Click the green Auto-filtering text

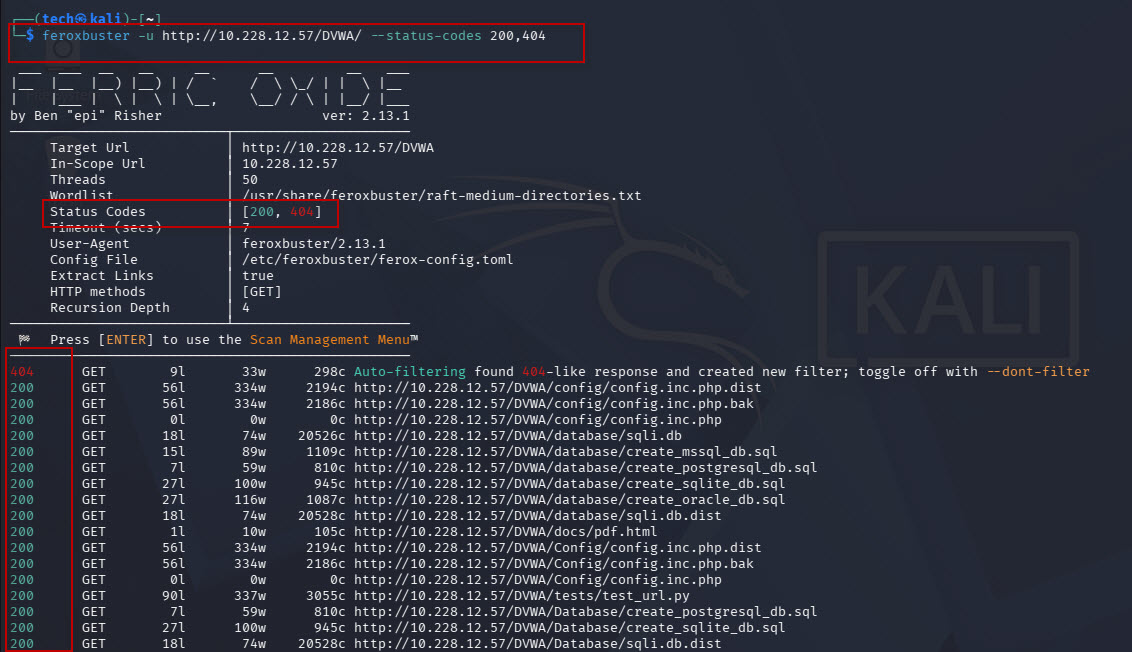409,371
